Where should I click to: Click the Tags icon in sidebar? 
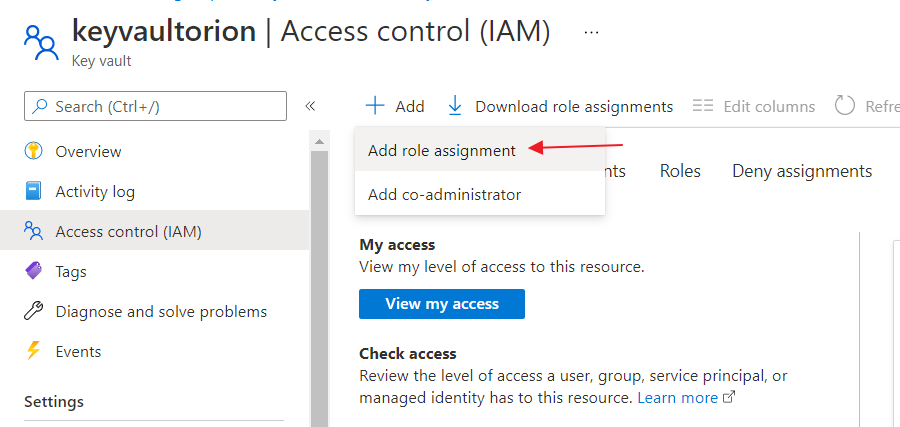(34, 271)
